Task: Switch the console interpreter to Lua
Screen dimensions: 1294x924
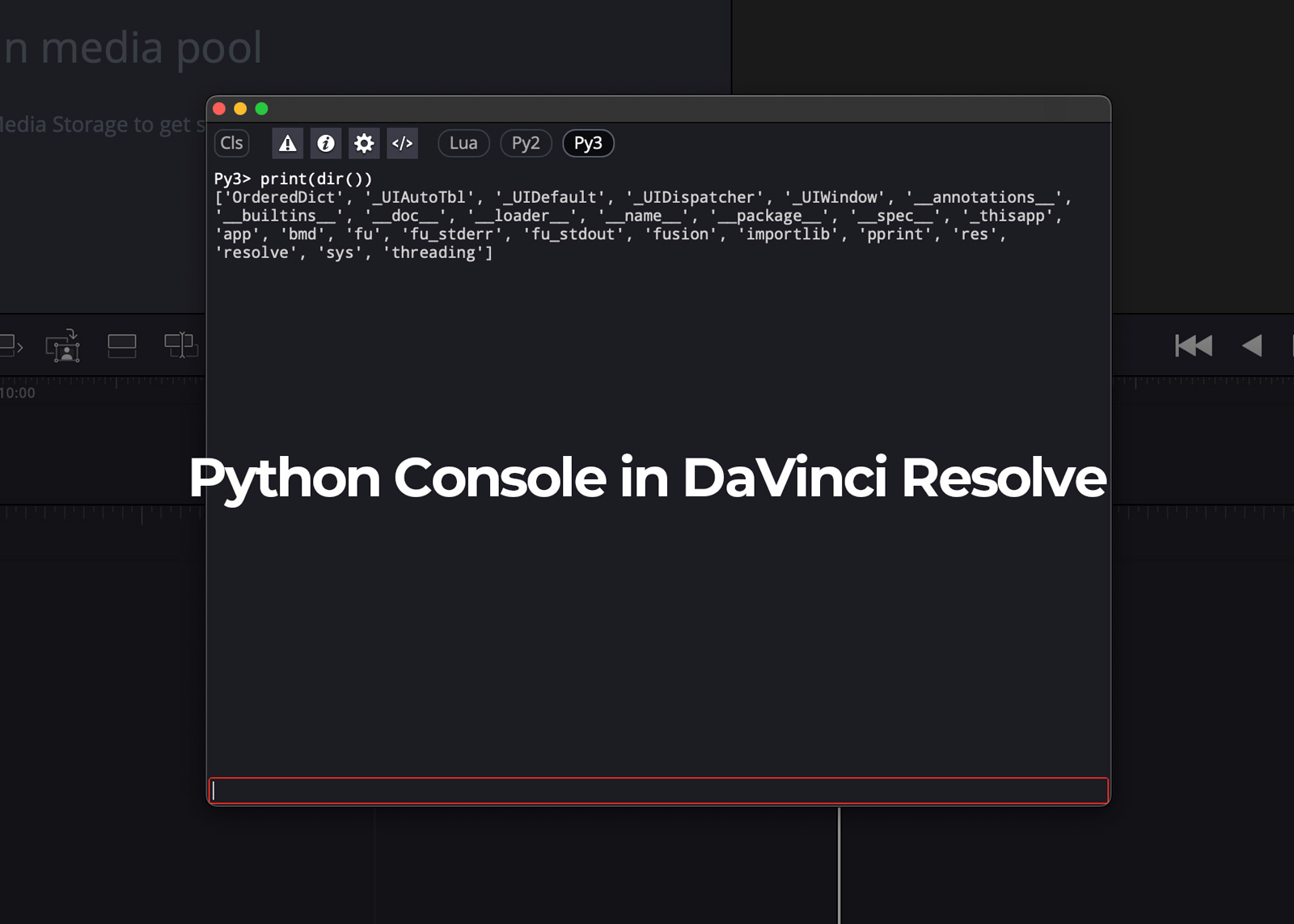Action: (x=463, y=143)
